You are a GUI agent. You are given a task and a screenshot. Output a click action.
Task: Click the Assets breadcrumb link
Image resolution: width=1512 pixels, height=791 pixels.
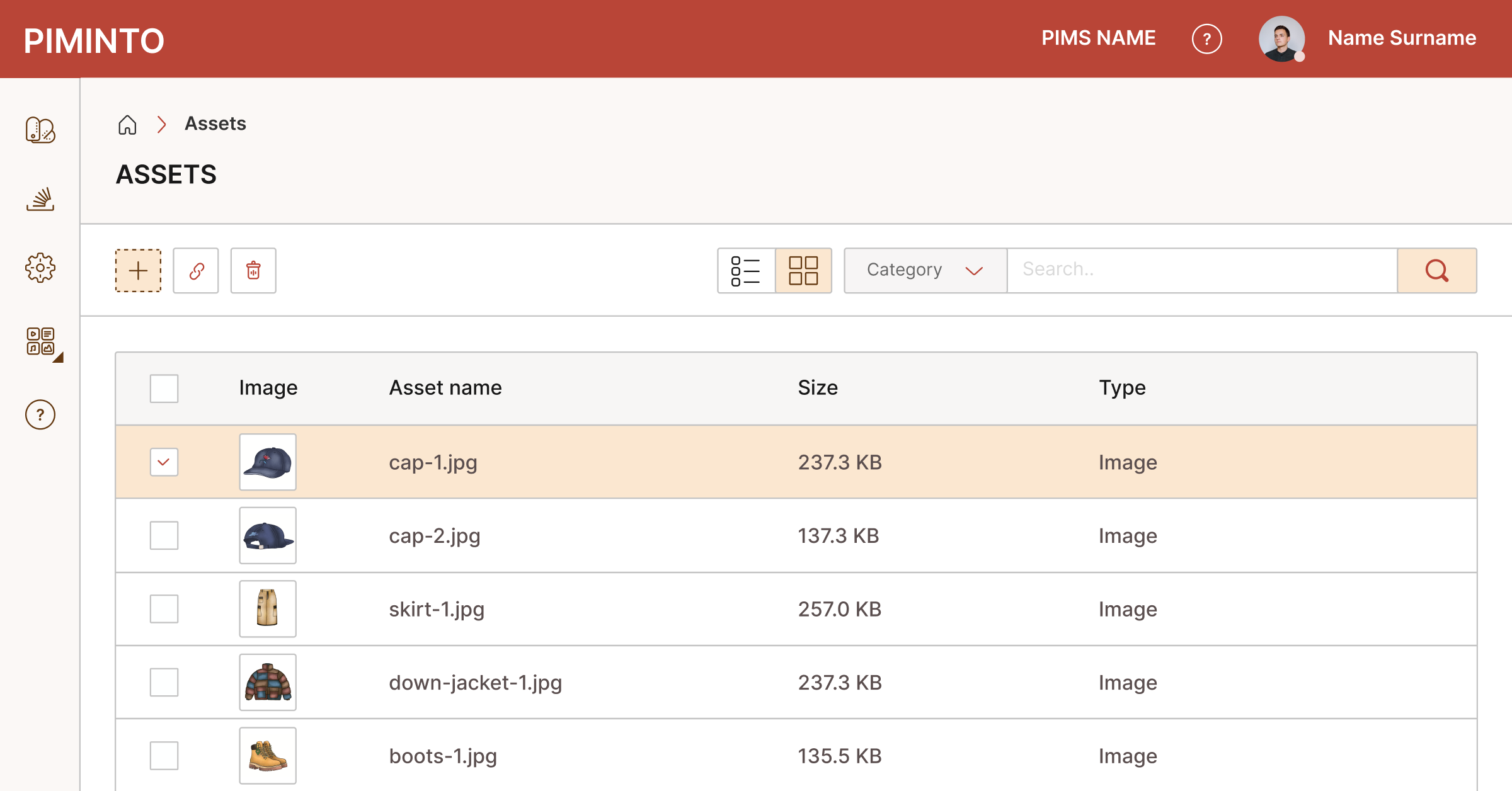pyautogui.click(x=215, y=124)
